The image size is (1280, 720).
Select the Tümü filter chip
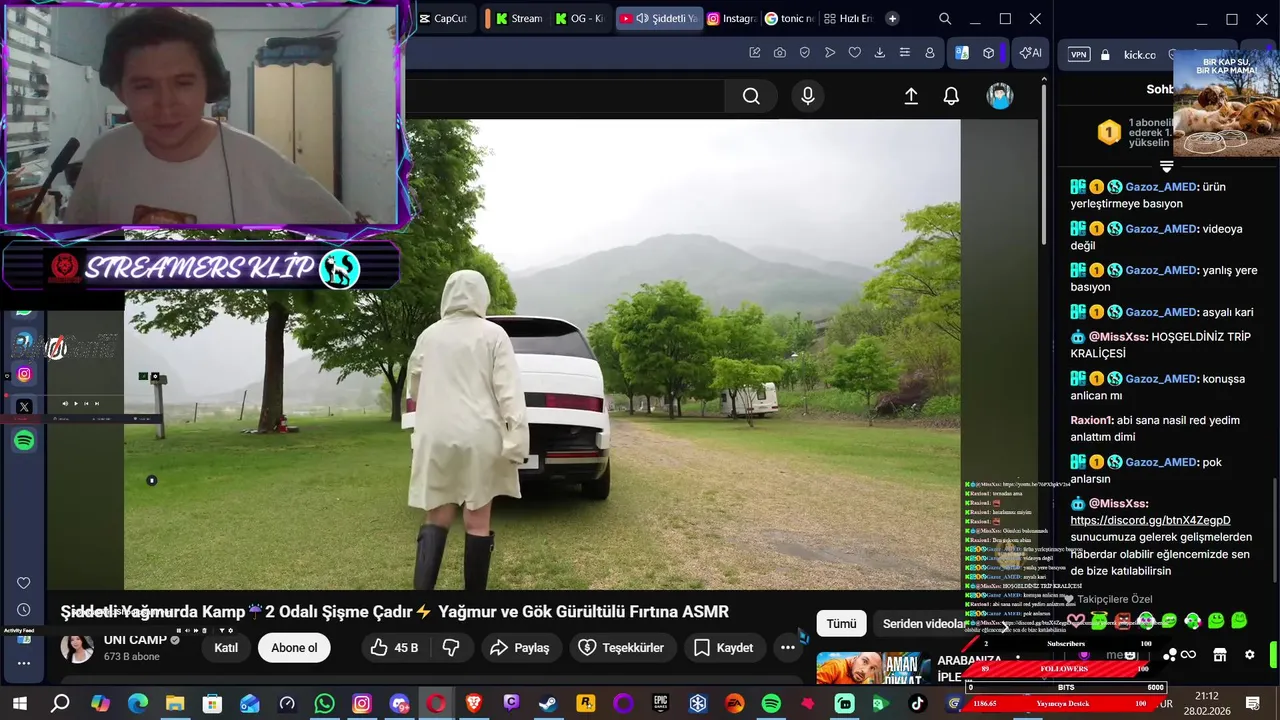click(841, 624)
